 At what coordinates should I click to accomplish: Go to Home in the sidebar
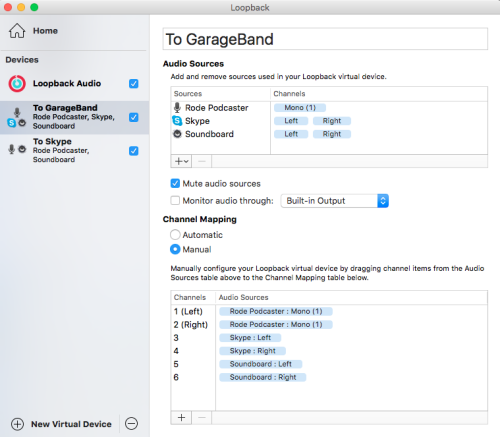point(45,31)
